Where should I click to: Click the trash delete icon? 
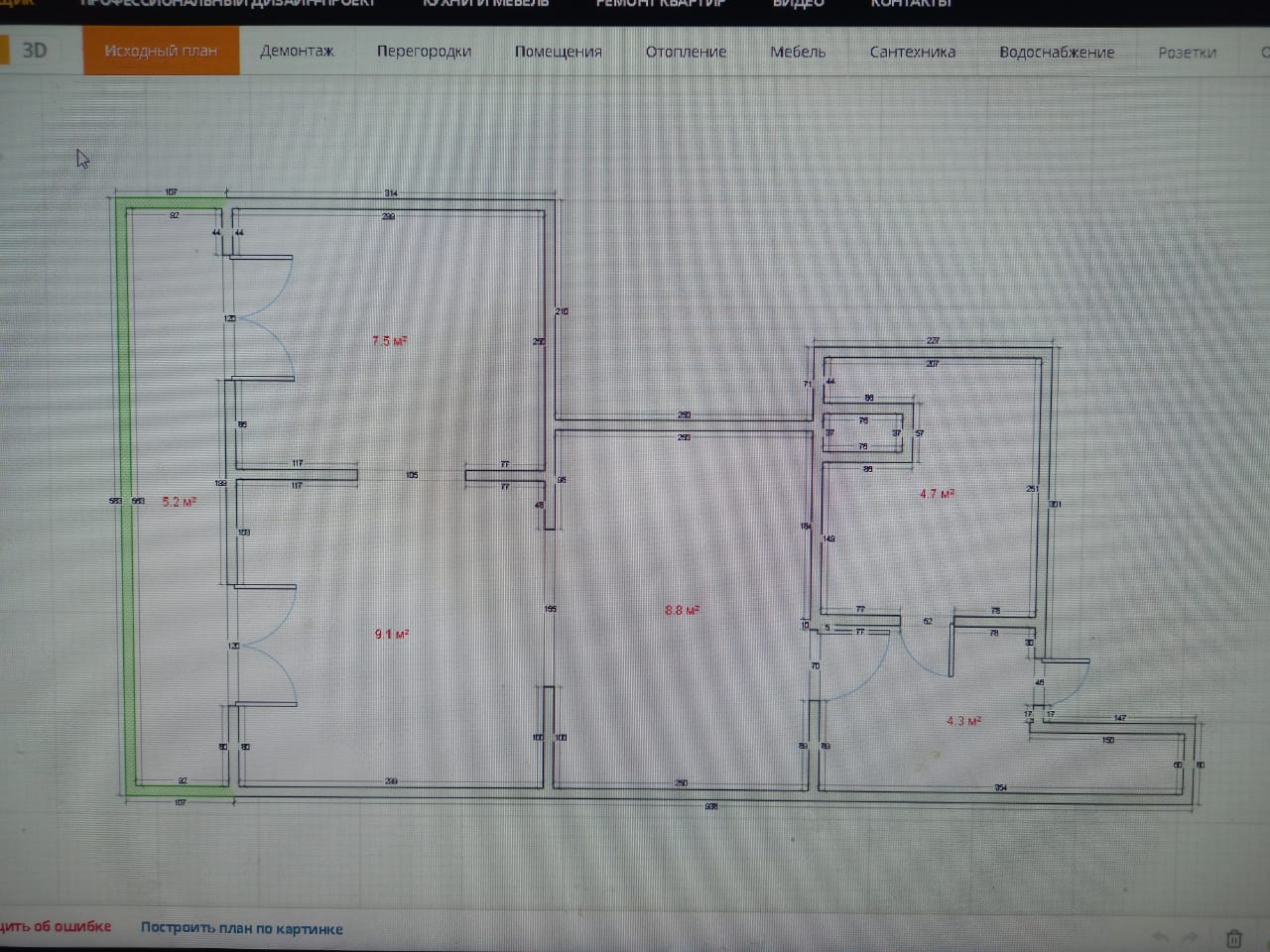1233,937
